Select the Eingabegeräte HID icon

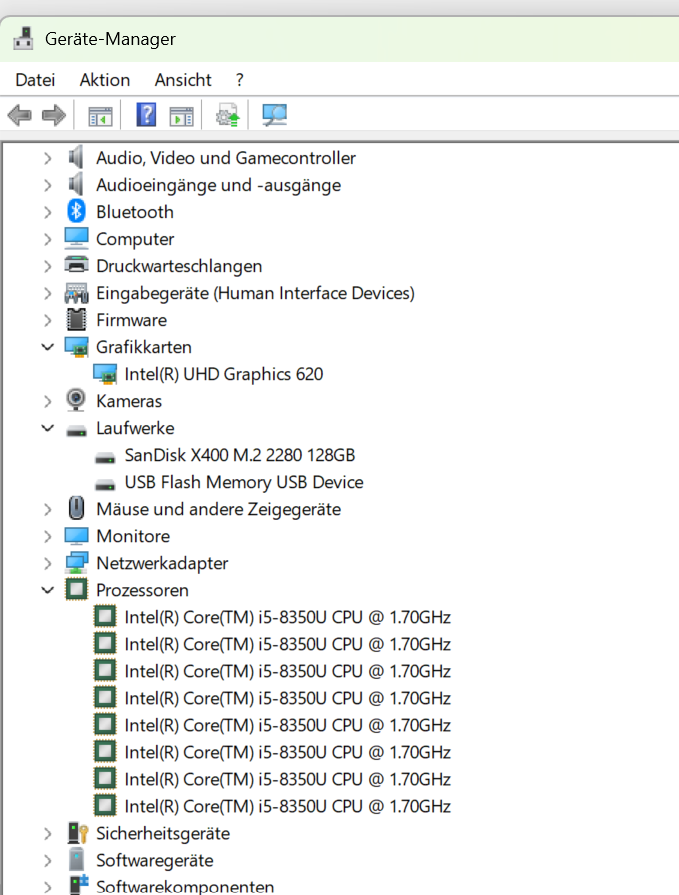point(76,293)
